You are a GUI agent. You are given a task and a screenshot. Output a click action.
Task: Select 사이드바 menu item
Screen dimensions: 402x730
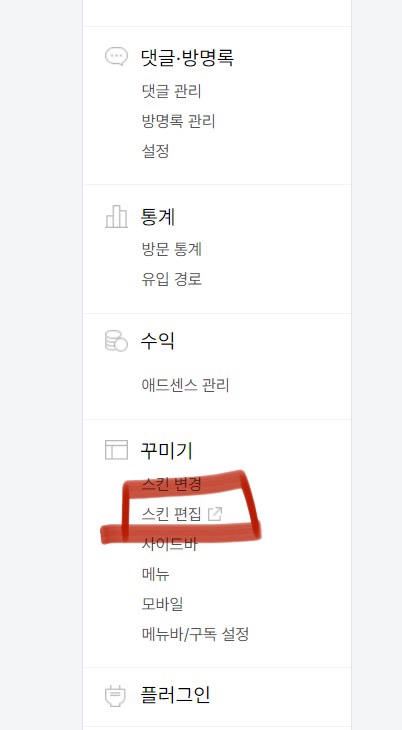point(170,544)
